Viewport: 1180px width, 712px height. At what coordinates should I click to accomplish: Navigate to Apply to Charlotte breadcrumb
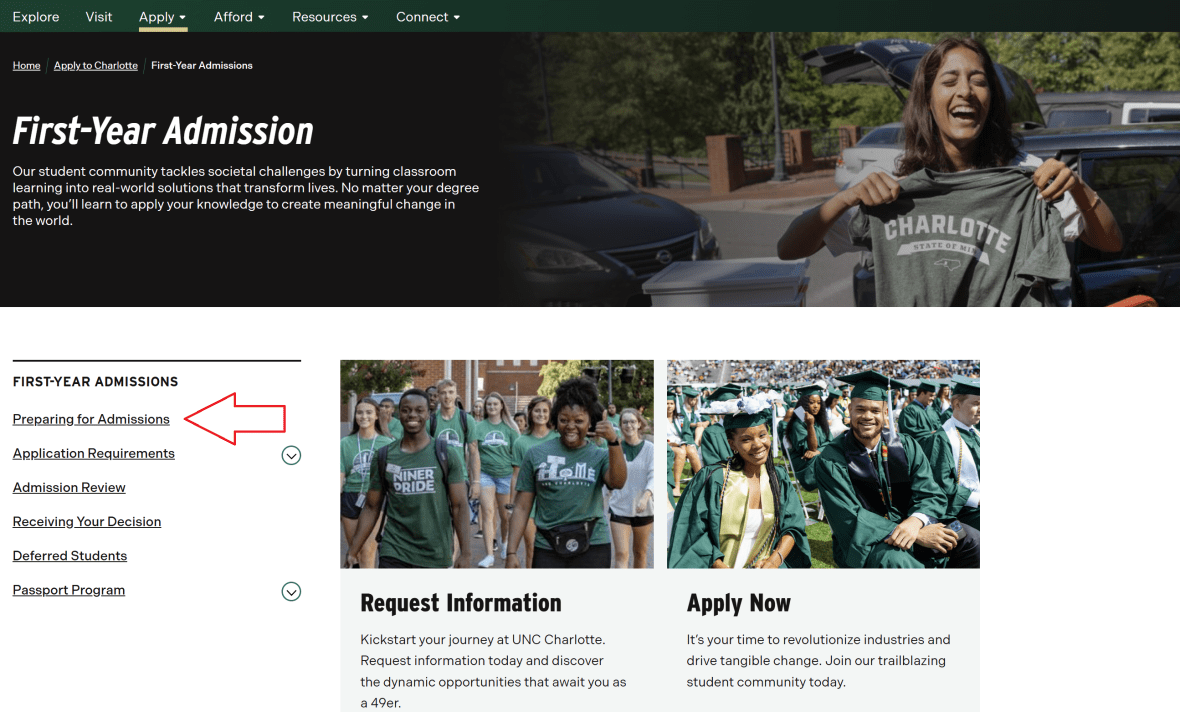tap(96, 66)
